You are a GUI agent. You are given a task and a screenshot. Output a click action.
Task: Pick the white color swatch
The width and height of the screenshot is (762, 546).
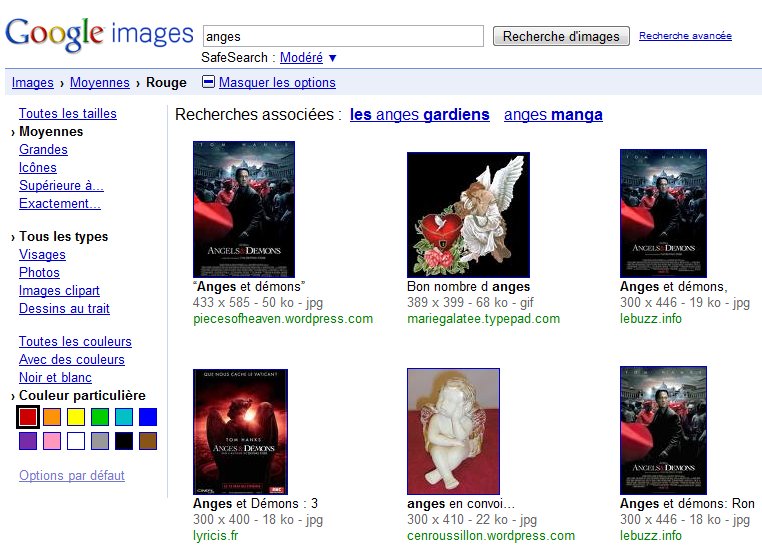coord(76,441)
